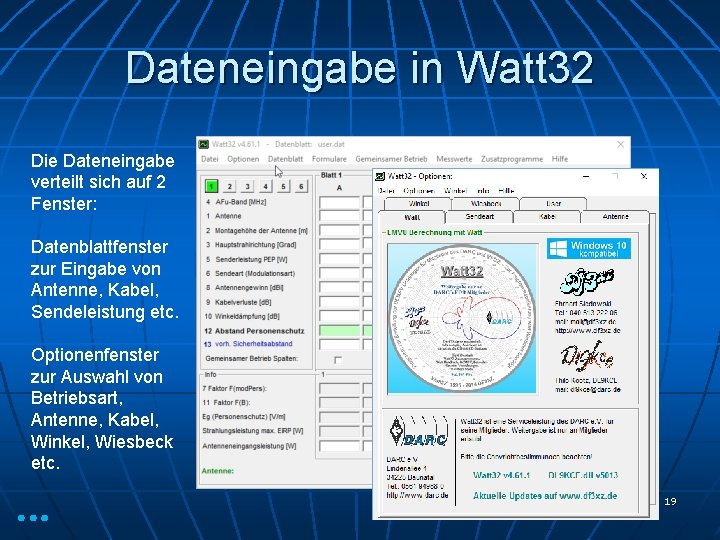Click Kabelverluste [dB] field, column A
Screen dimensions: 720x540
(x=339, y=302)
